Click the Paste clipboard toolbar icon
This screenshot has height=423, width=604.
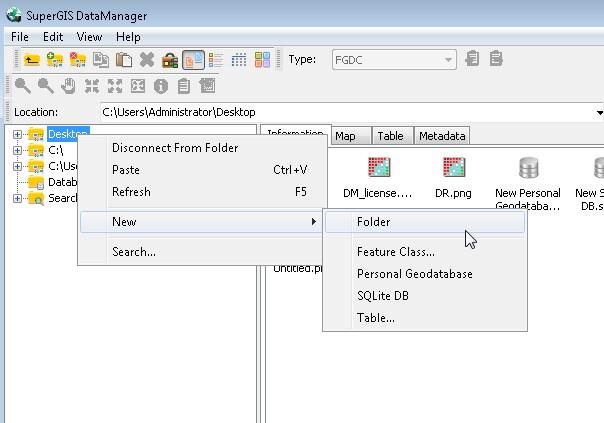coord(124,60)
